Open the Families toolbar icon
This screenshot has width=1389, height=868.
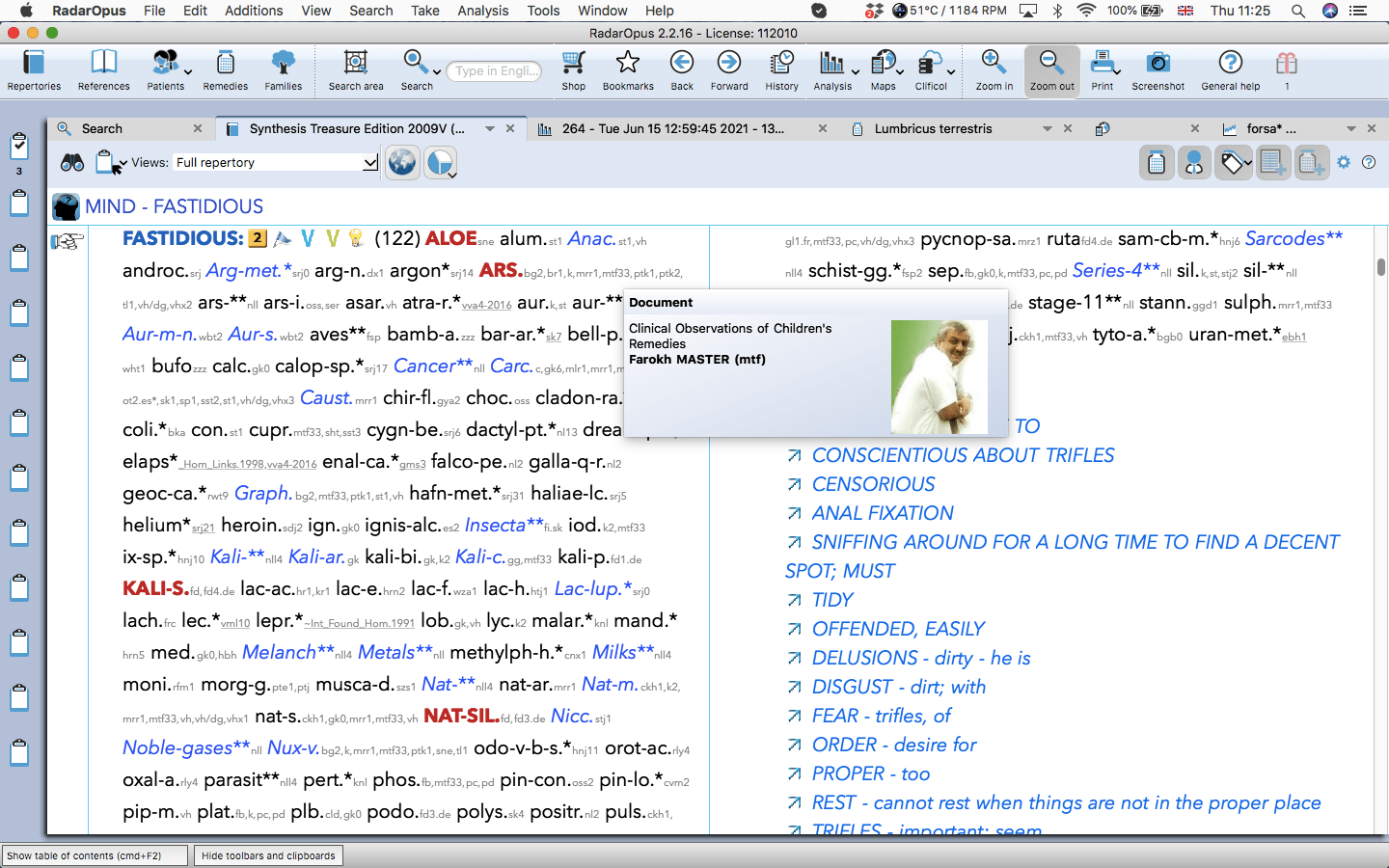coord(283,70)
